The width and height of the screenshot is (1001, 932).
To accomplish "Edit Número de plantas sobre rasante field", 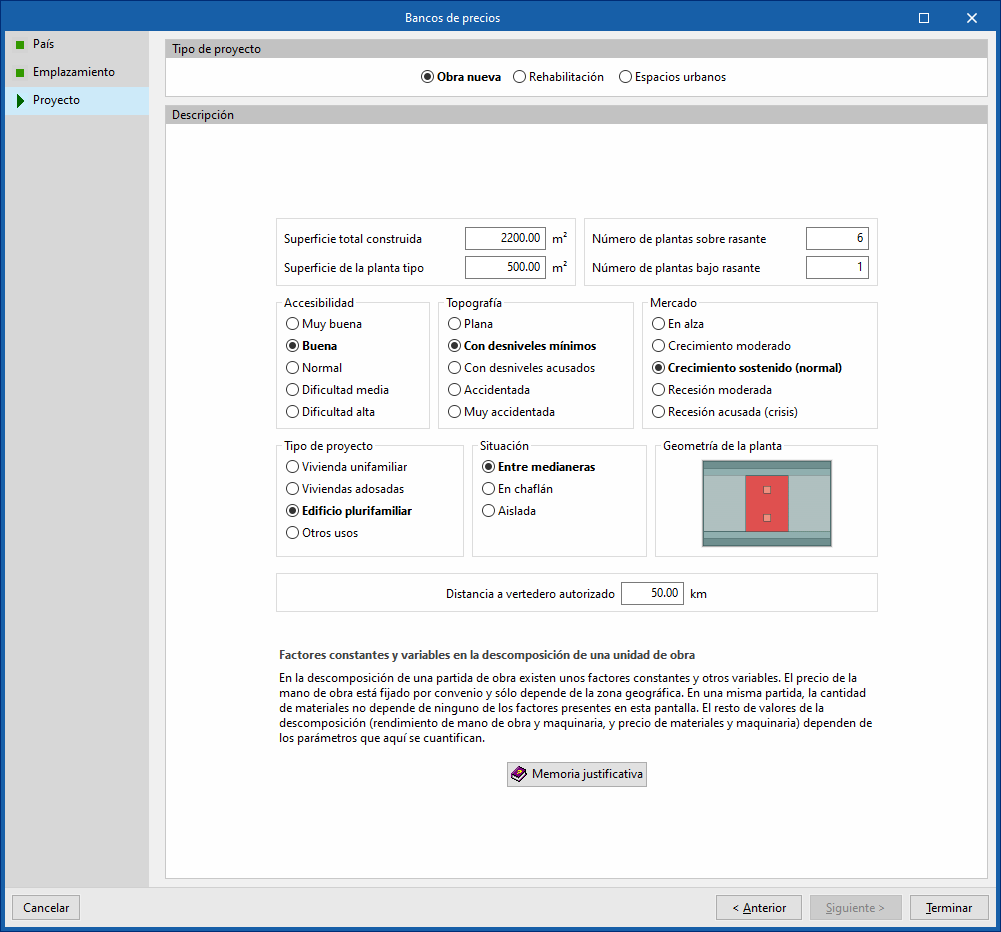I will (x=837, y=238).
